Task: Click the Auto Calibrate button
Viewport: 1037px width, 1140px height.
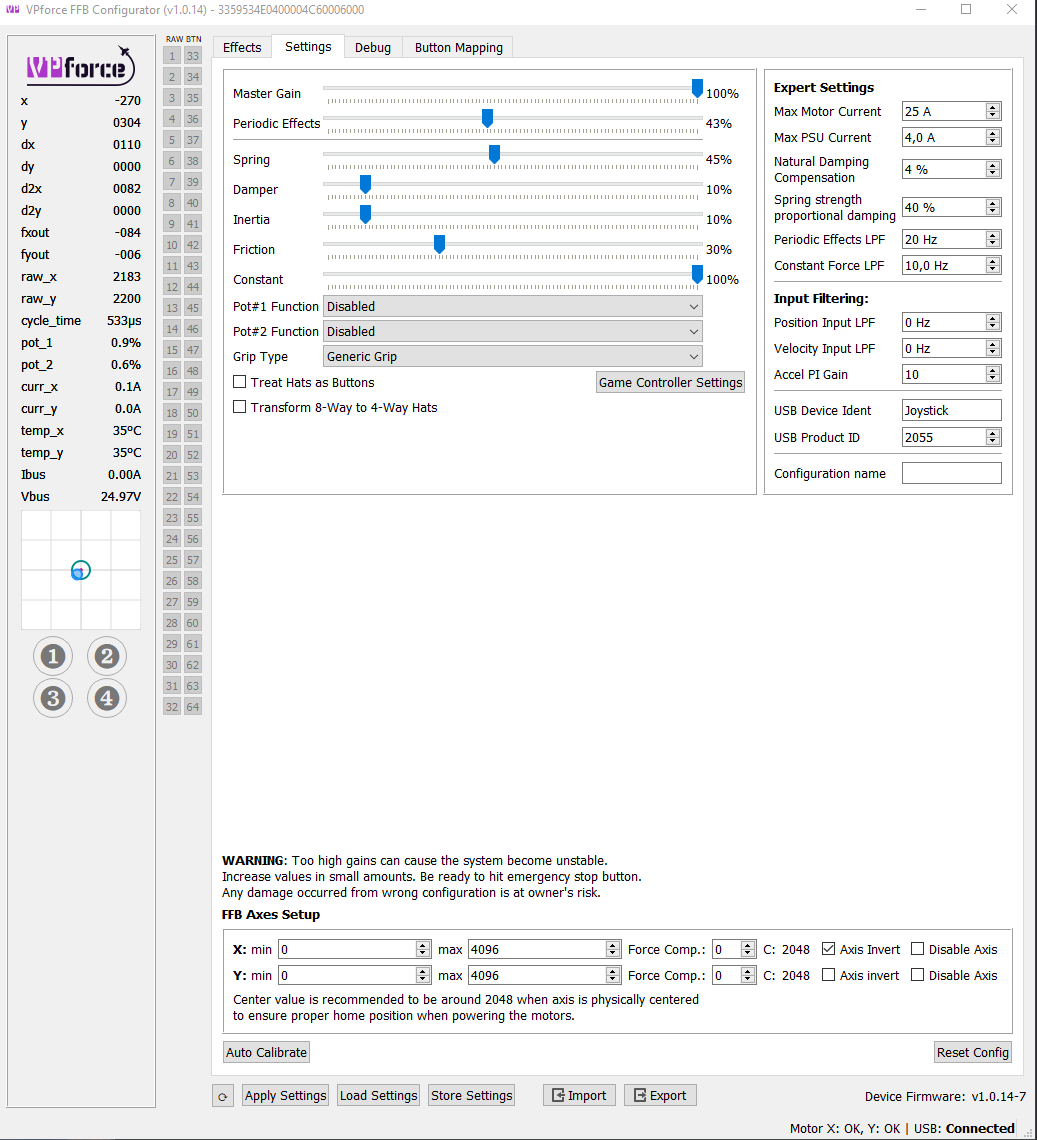Action: click(x=267, y=1052)
